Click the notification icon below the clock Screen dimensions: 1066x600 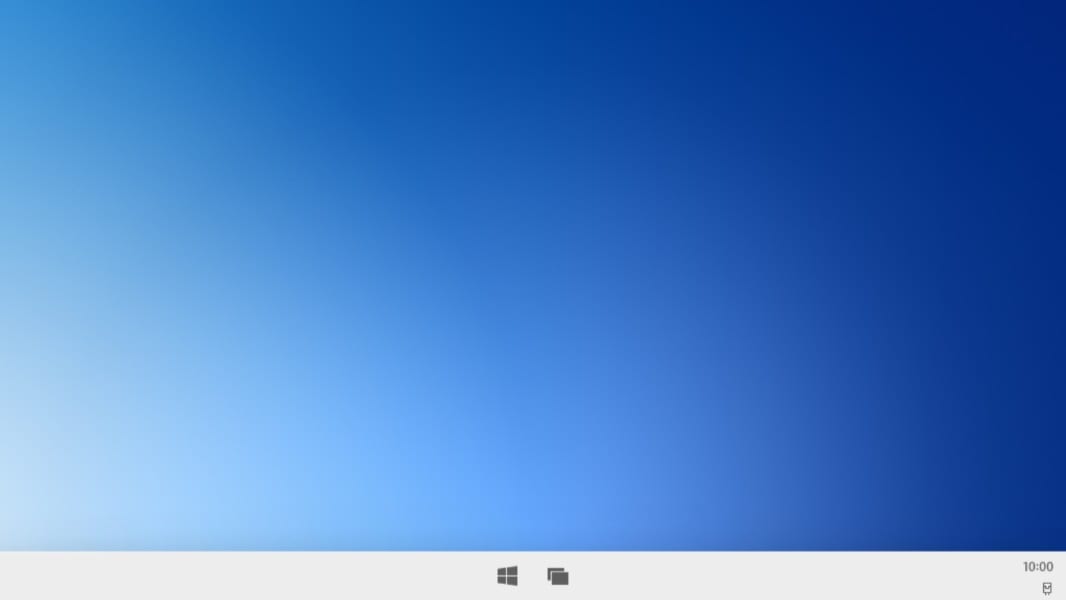[x=1047, y=589]
